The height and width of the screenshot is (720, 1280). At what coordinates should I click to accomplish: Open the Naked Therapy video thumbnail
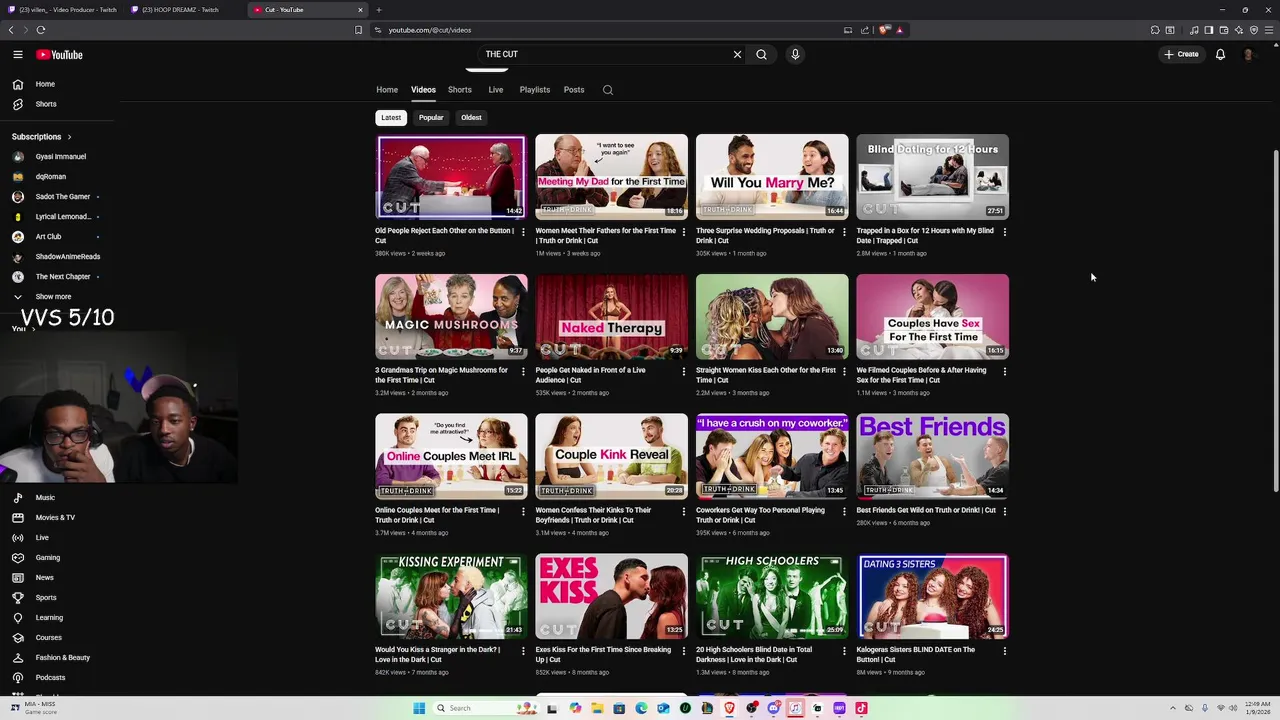(x=611, y=317)
